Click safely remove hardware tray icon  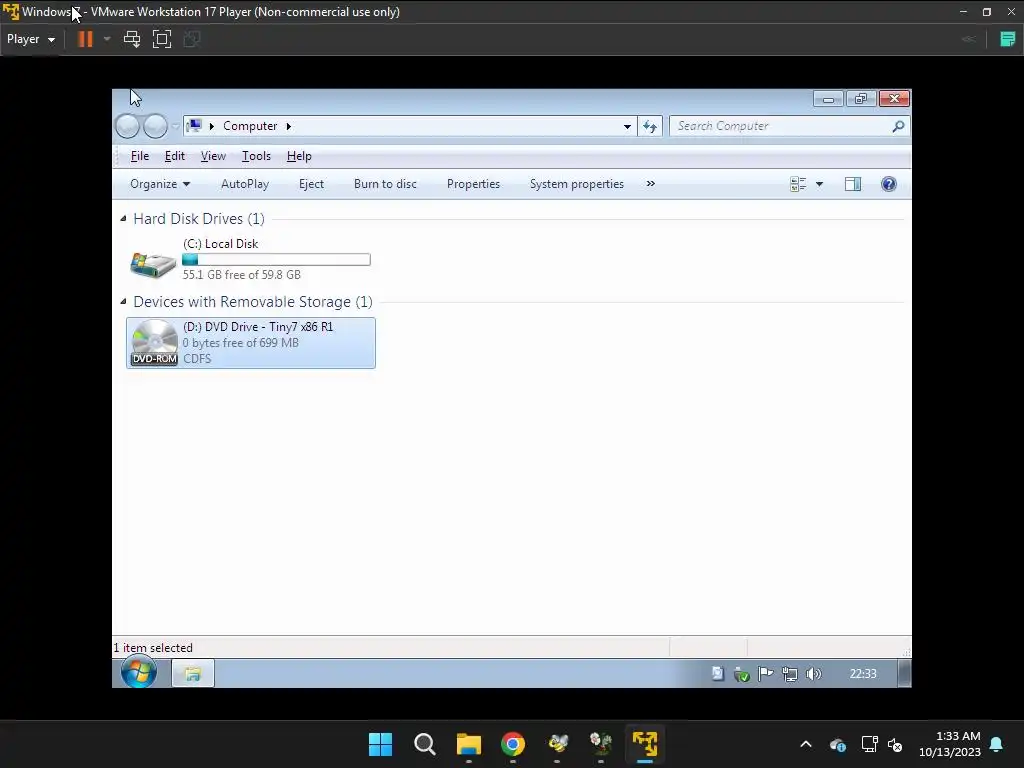coord(741,674)
